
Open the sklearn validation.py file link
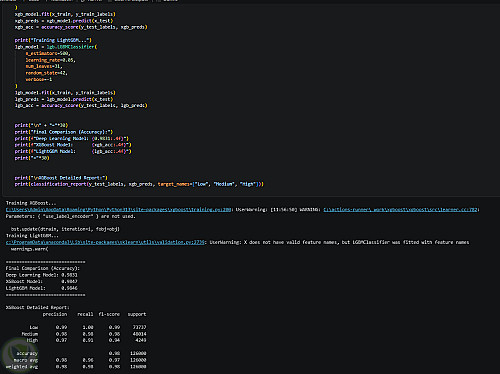105,242
